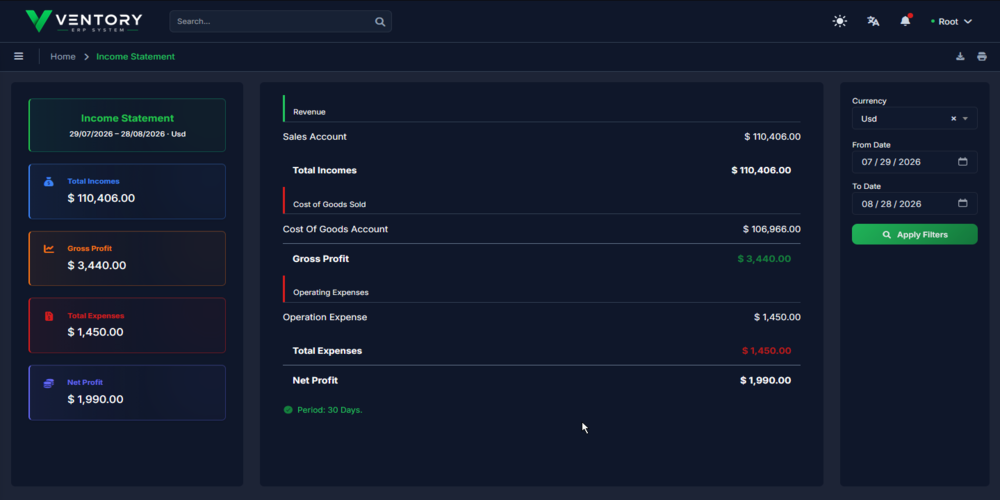Select Income Statement breadcrumb

point(135,56)
